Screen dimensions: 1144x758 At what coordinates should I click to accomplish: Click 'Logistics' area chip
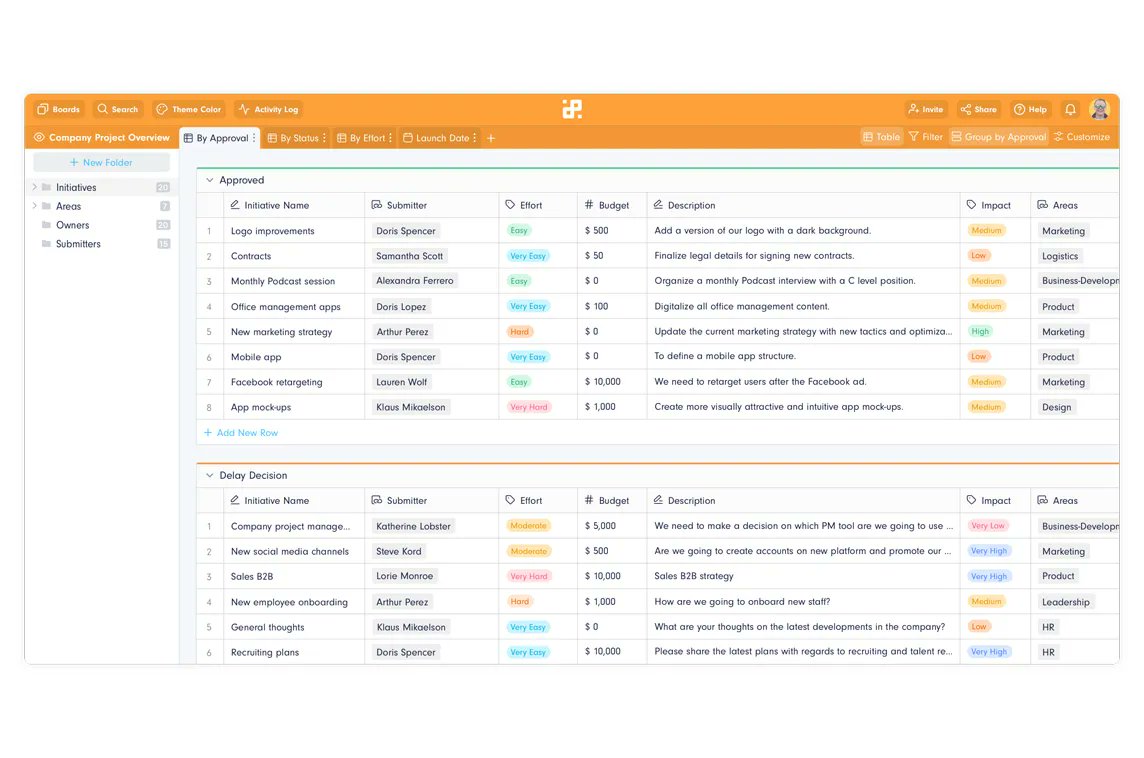1059,256
